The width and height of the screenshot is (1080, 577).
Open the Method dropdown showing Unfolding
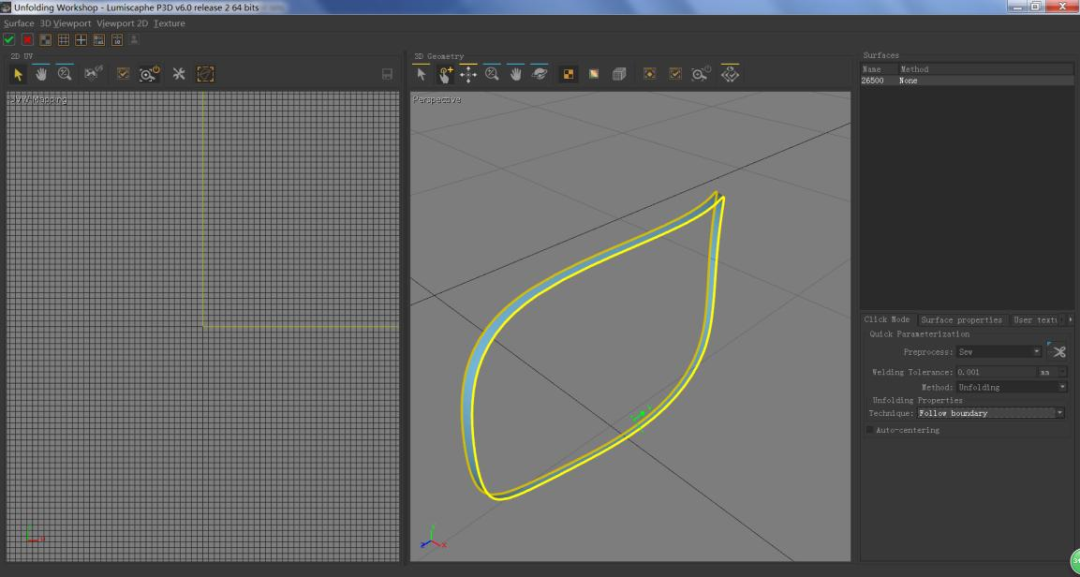point(1010,387)
